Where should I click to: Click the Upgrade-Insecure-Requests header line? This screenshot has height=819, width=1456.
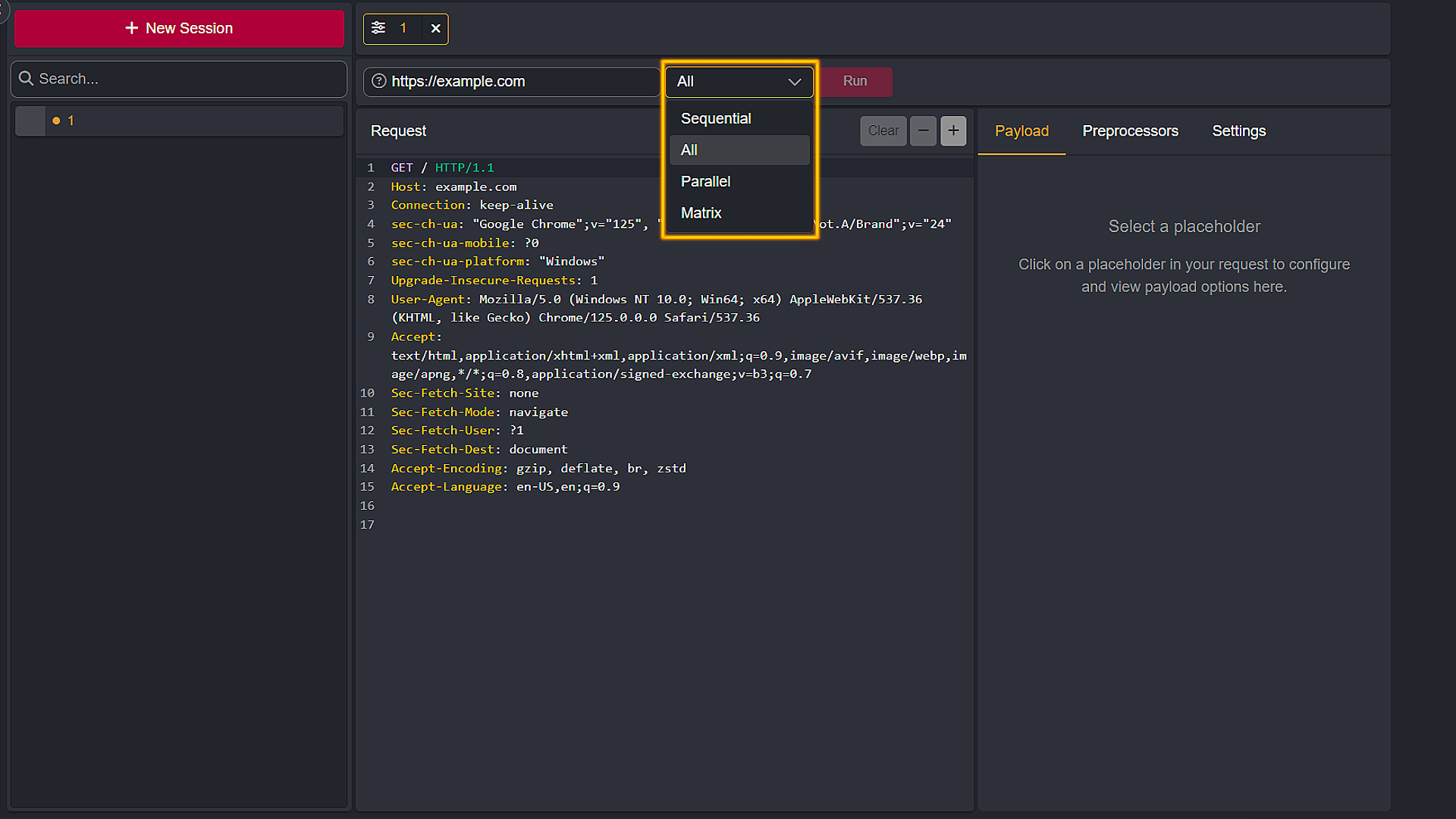[x=494, y=281]
